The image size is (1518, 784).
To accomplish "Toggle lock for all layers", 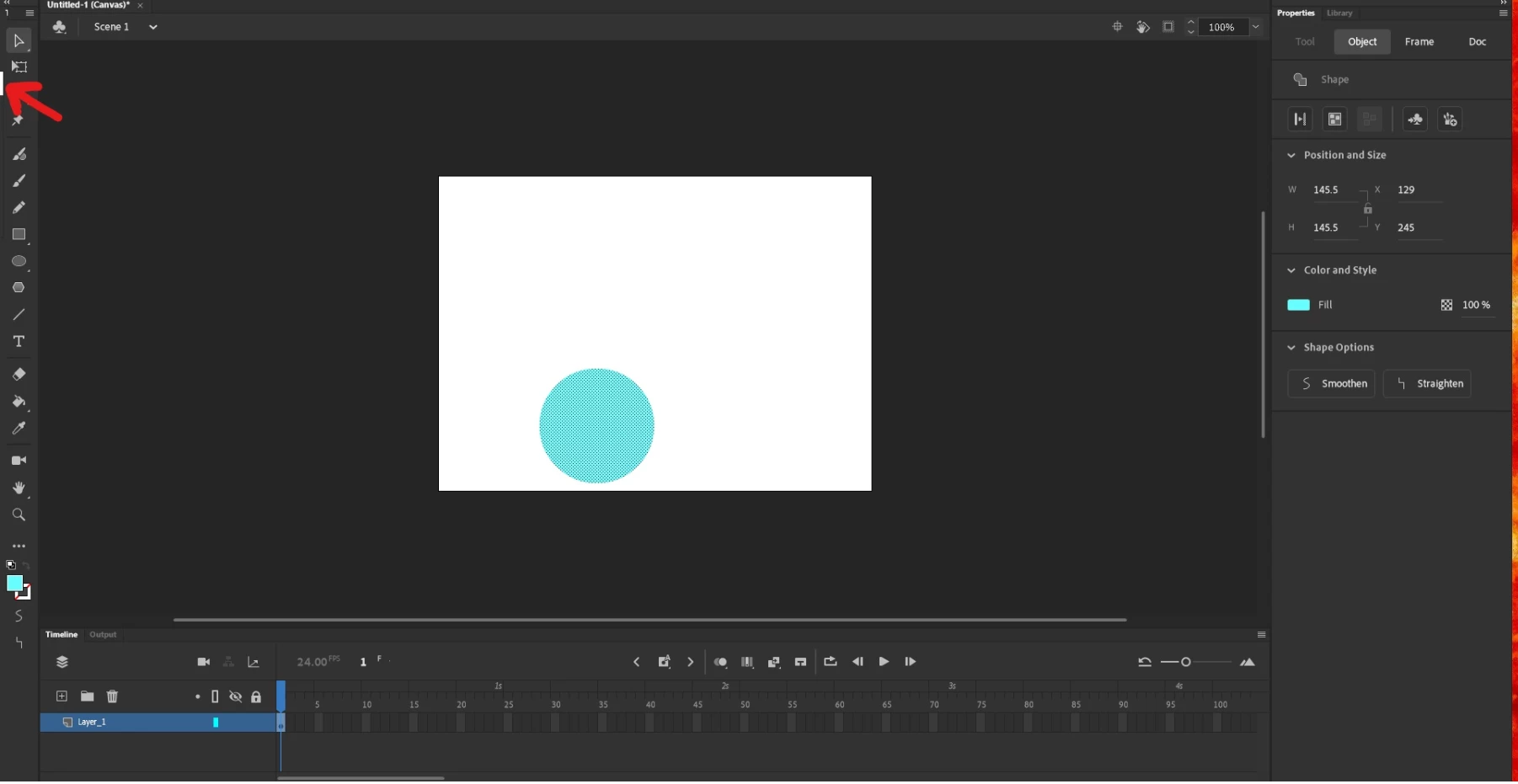I will click(256, 697).
